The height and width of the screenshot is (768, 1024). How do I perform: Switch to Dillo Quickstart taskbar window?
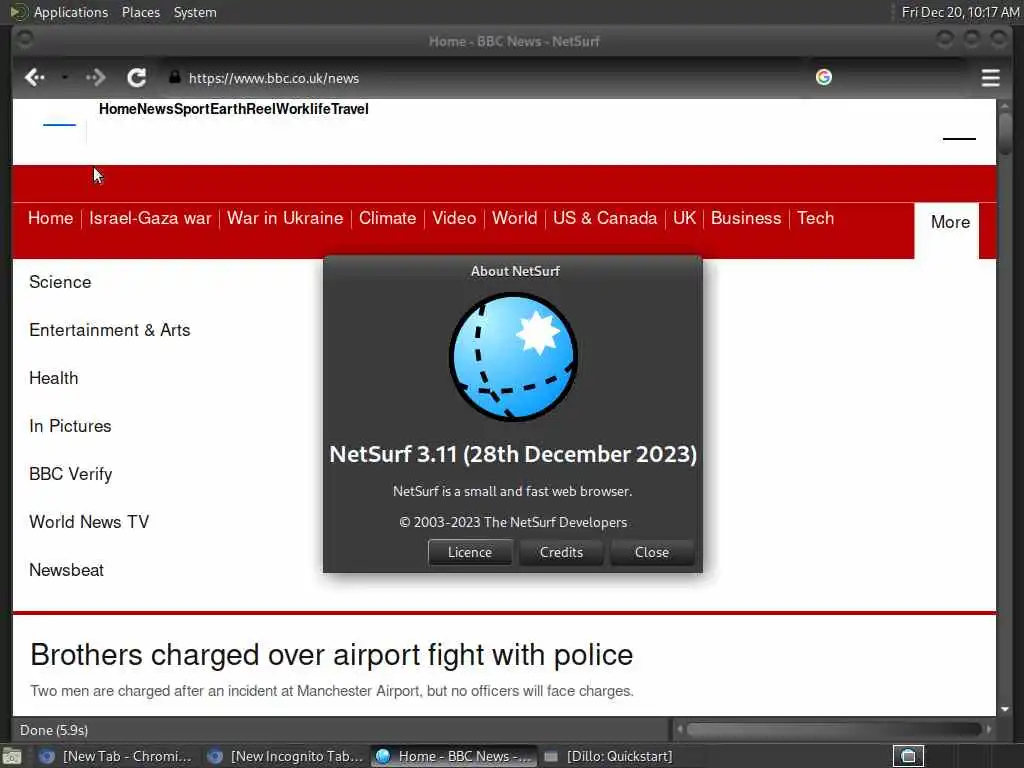(x=607, y=756)
